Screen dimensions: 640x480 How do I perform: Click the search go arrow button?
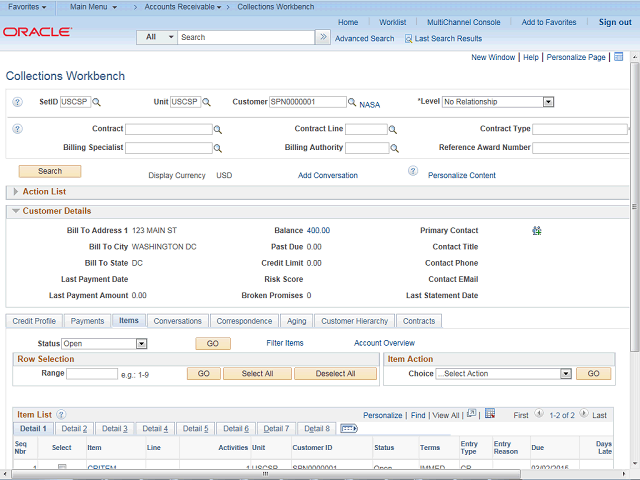click(x=322, y=37)
